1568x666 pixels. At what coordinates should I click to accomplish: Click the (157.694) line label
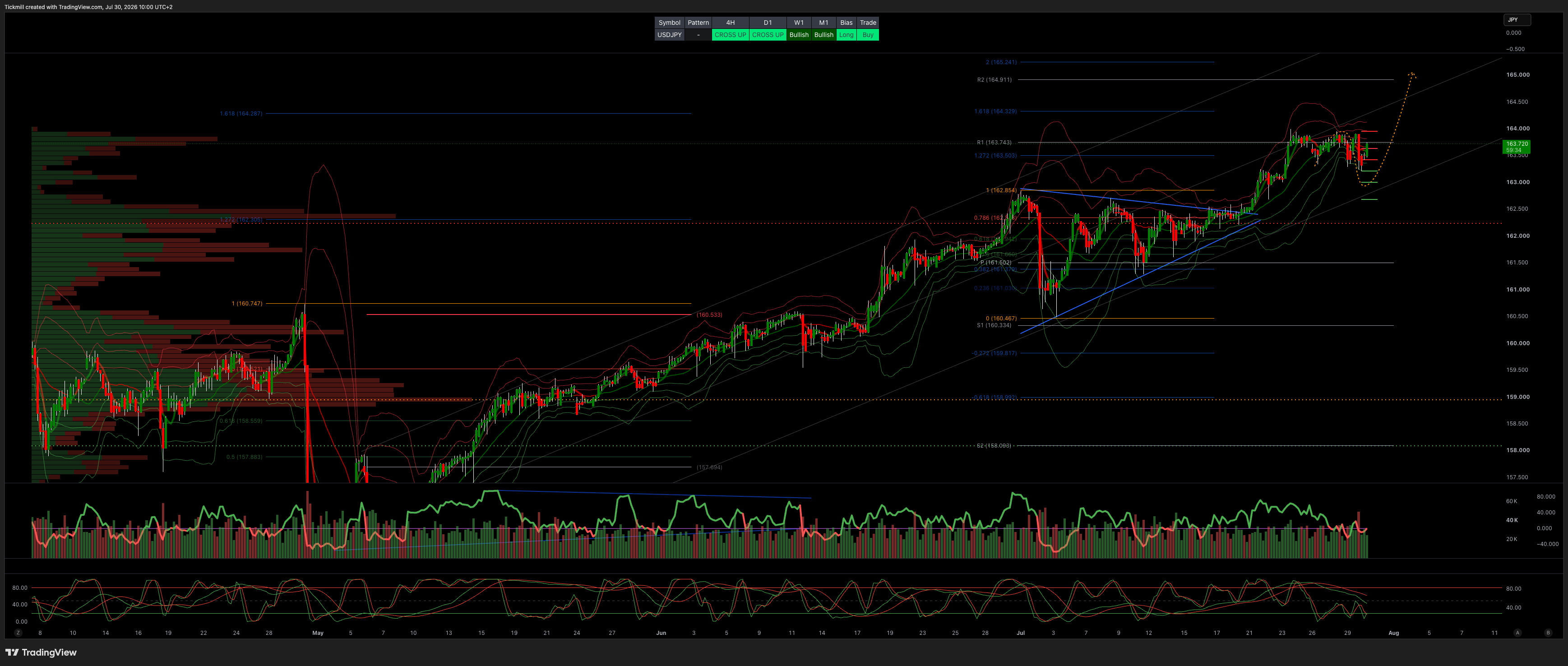[x=709, y=467]
